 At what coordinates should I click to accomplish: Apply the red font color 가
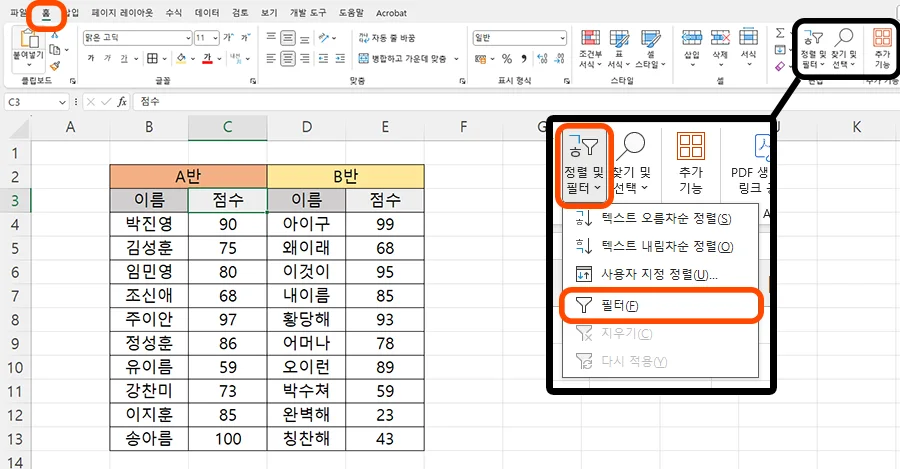tap(208, 58)
